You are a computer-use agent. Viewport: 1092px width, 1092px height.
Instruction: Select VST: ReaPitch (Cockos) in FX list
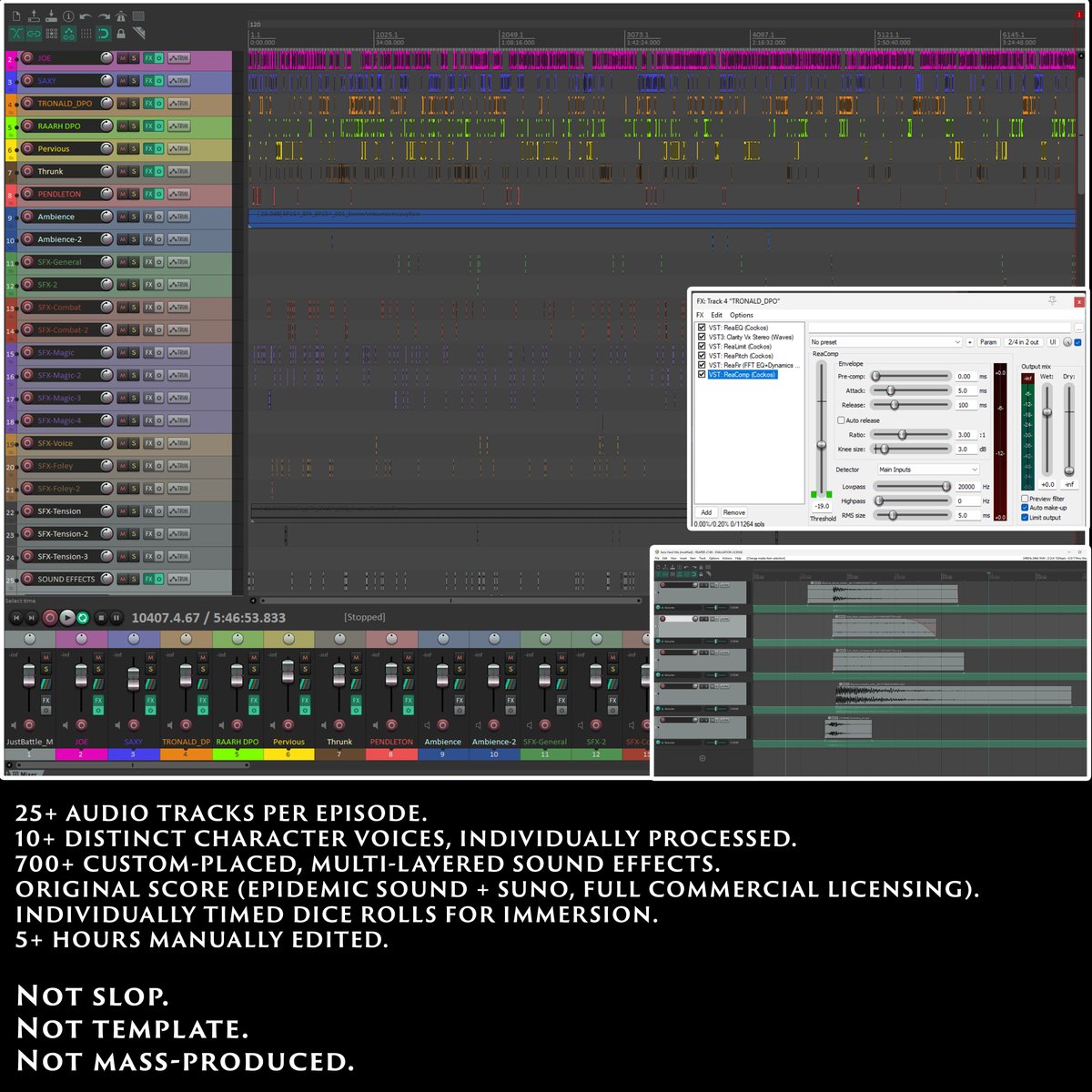(741, 356)
